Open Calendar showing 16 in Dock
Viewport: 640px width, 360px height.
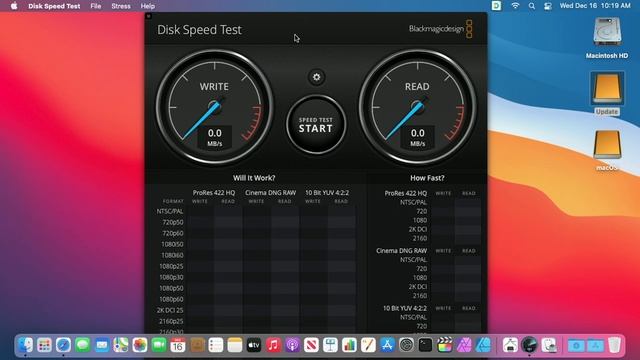click(178, 345)
